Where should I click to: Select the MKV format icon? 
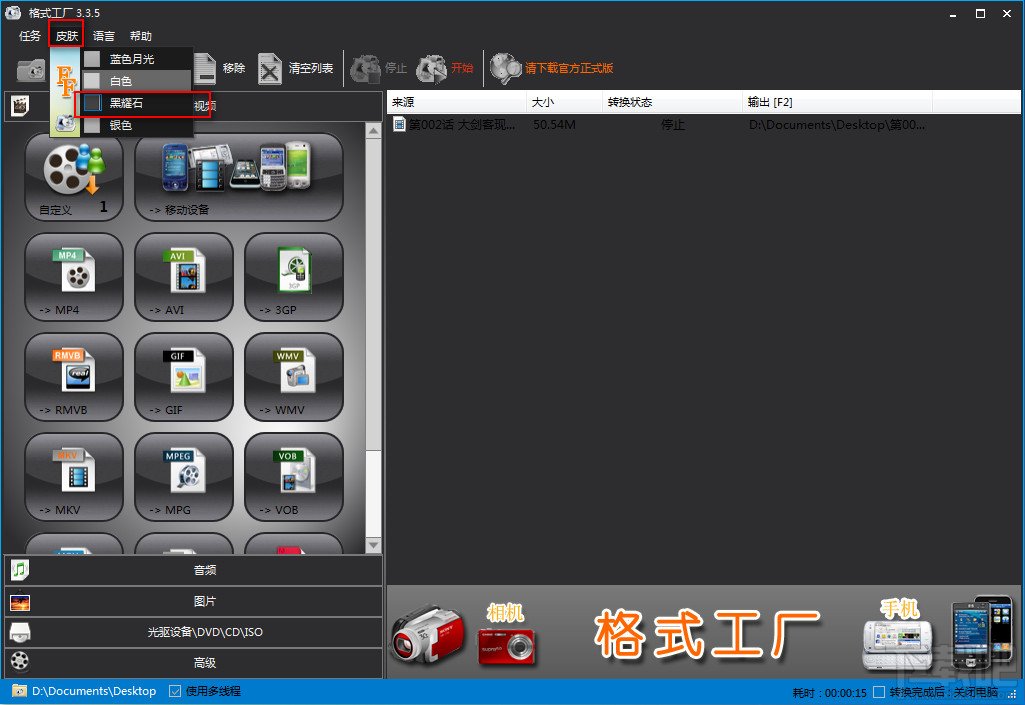(74, 477)
